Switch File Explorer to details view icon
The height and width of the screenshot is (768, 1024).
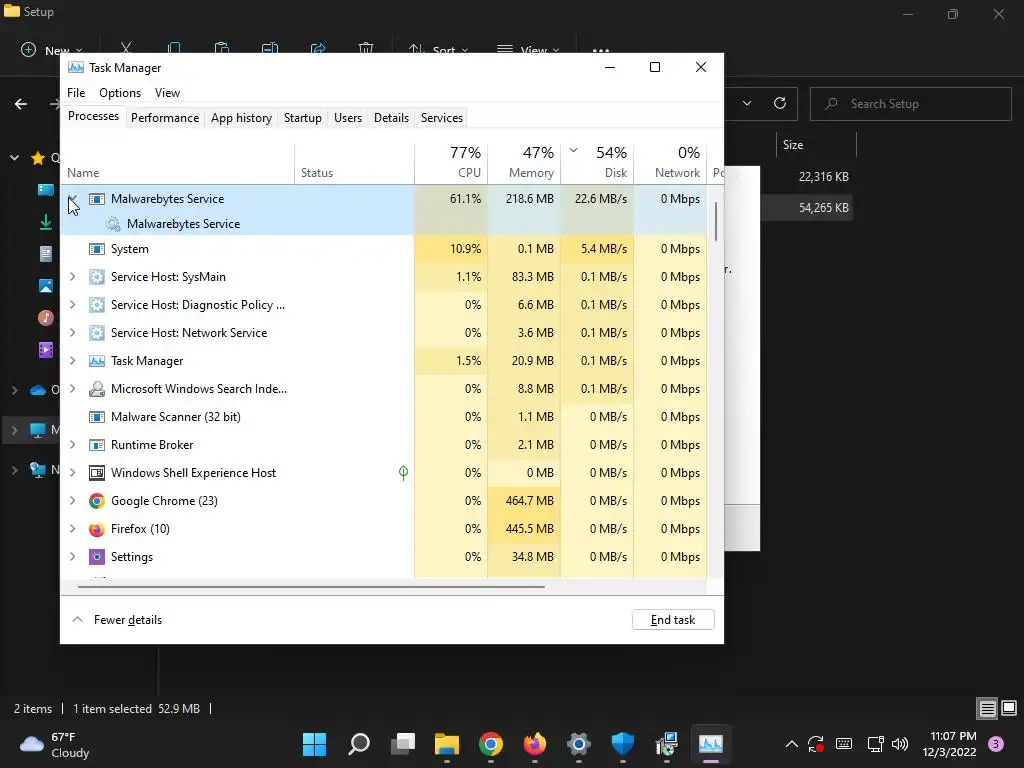point(987,709)
